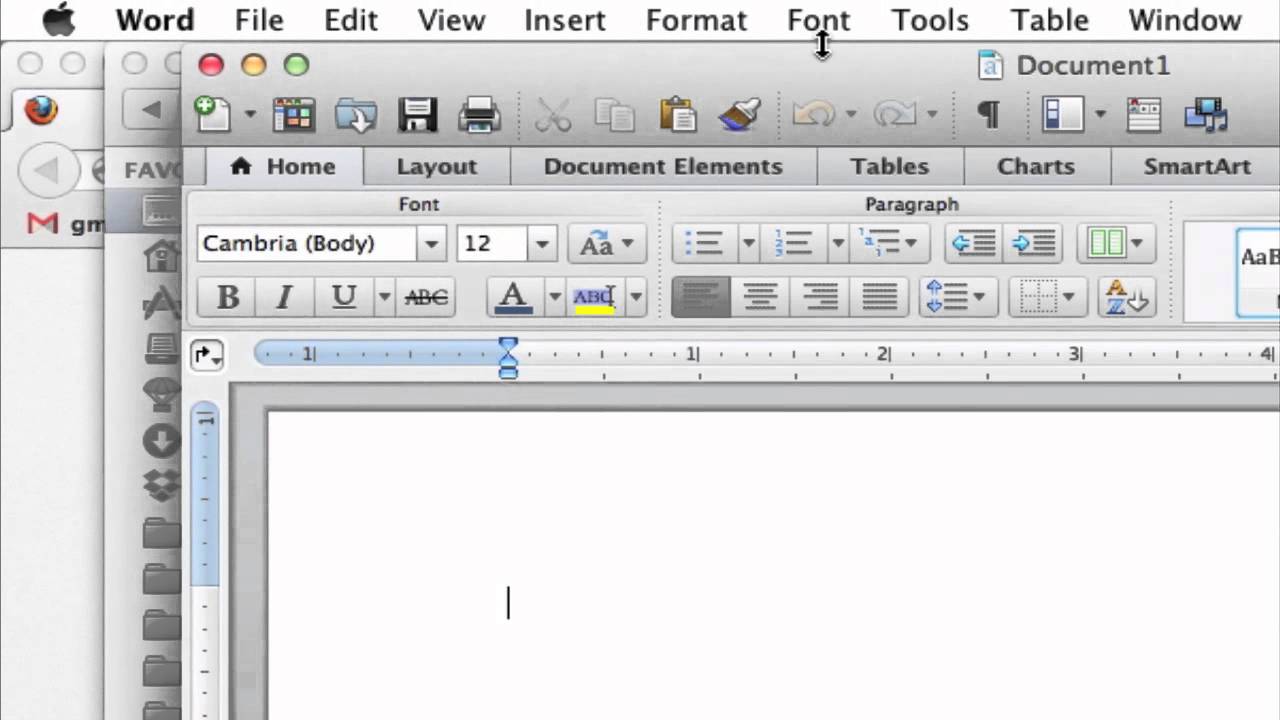Screen dimensions: 1280x720
Task: Click the Open document folder icon
Action: click(x=355, y=115)
